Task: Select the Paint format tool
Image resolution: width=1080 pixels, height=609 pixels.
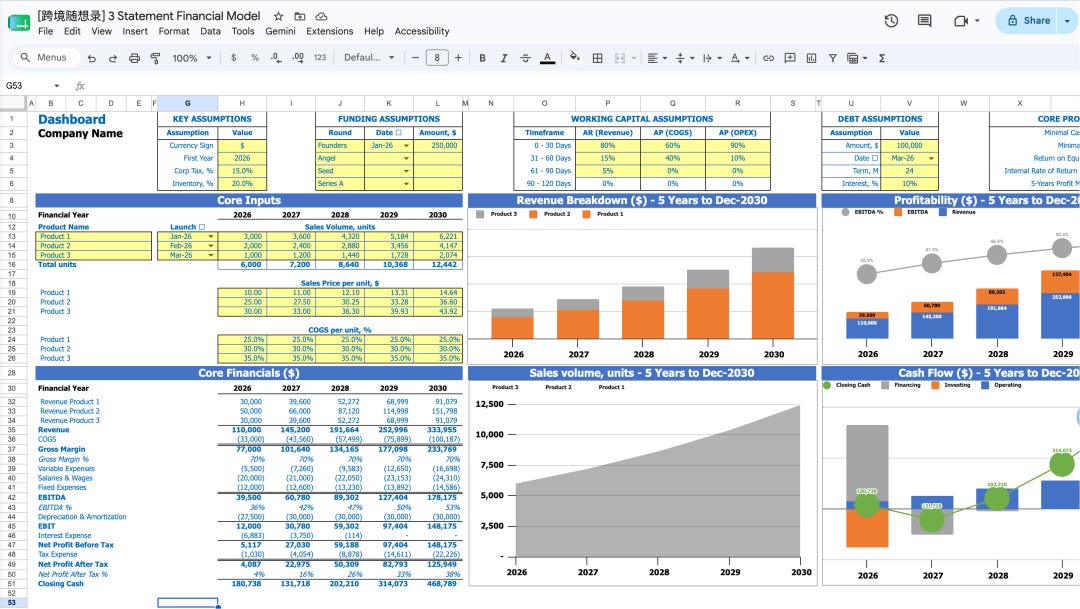Action: pyautogui.click(x=156, y=59)
